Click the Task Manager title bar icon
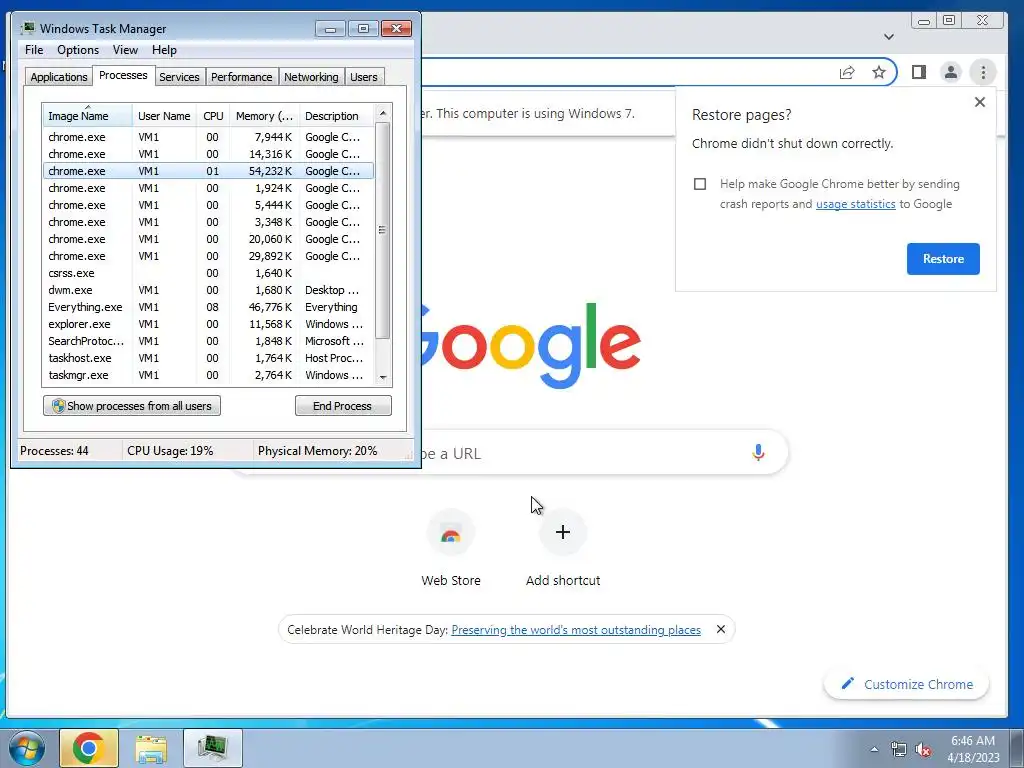This screenshot has height=768, width=1024. pos(27,28)
